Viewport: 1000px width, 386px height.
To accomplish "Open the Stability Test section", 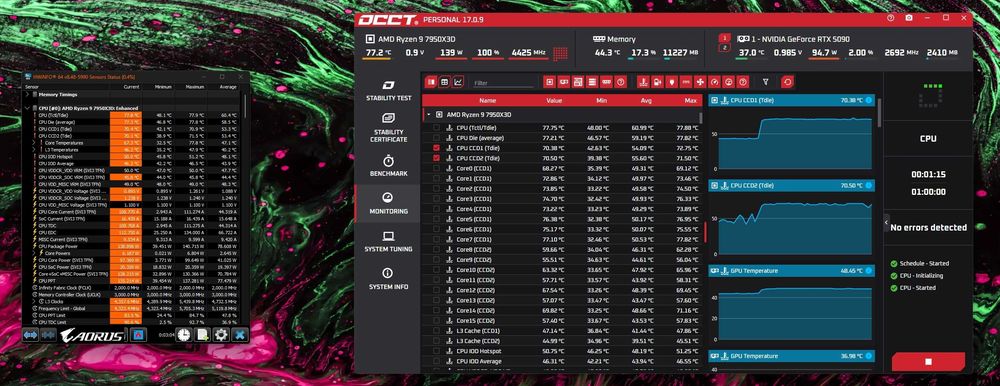I will [x=388, y=91].
